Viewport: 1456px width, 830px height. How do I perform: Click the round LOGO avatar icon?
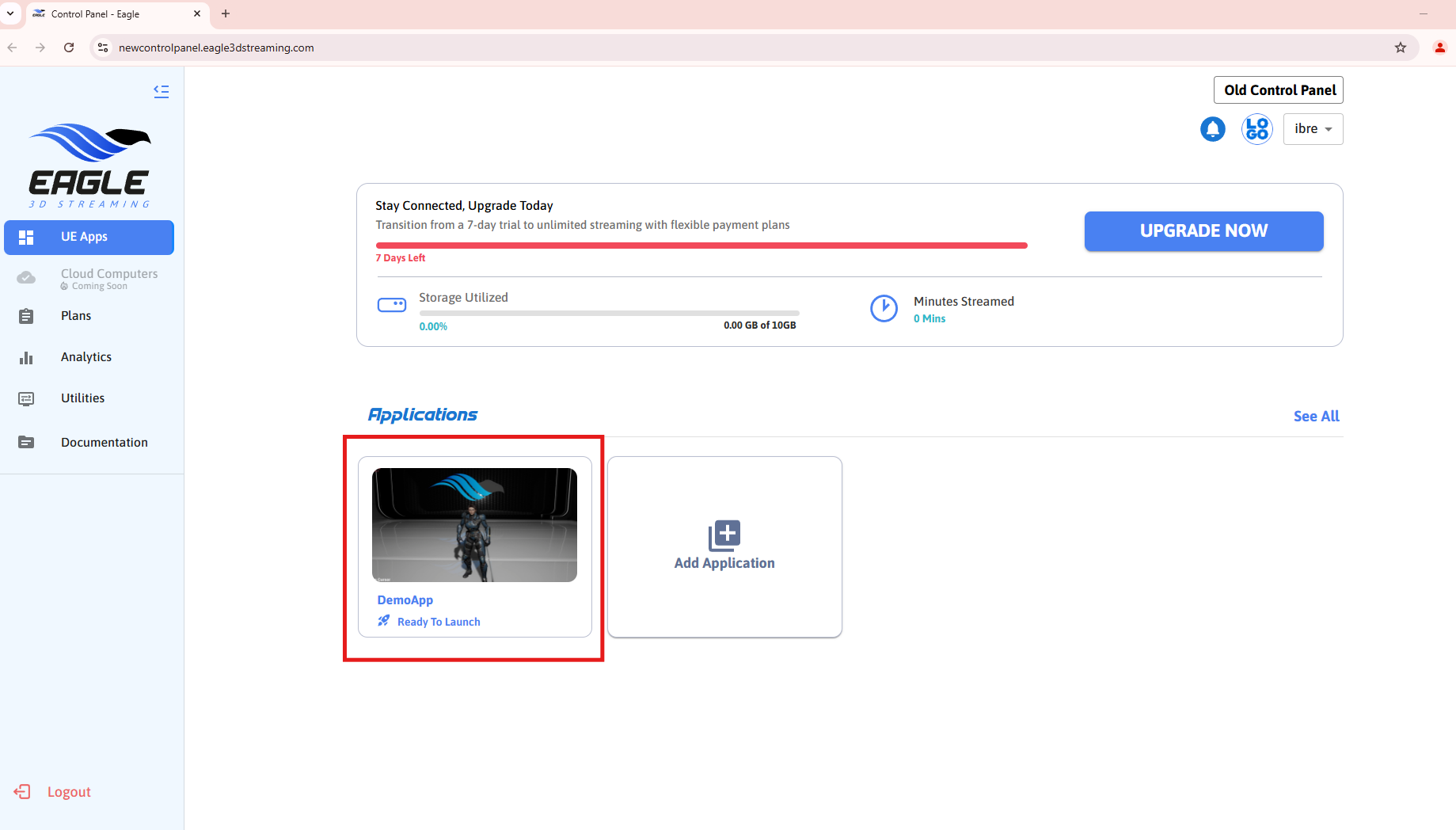(x=1256, y=129)
